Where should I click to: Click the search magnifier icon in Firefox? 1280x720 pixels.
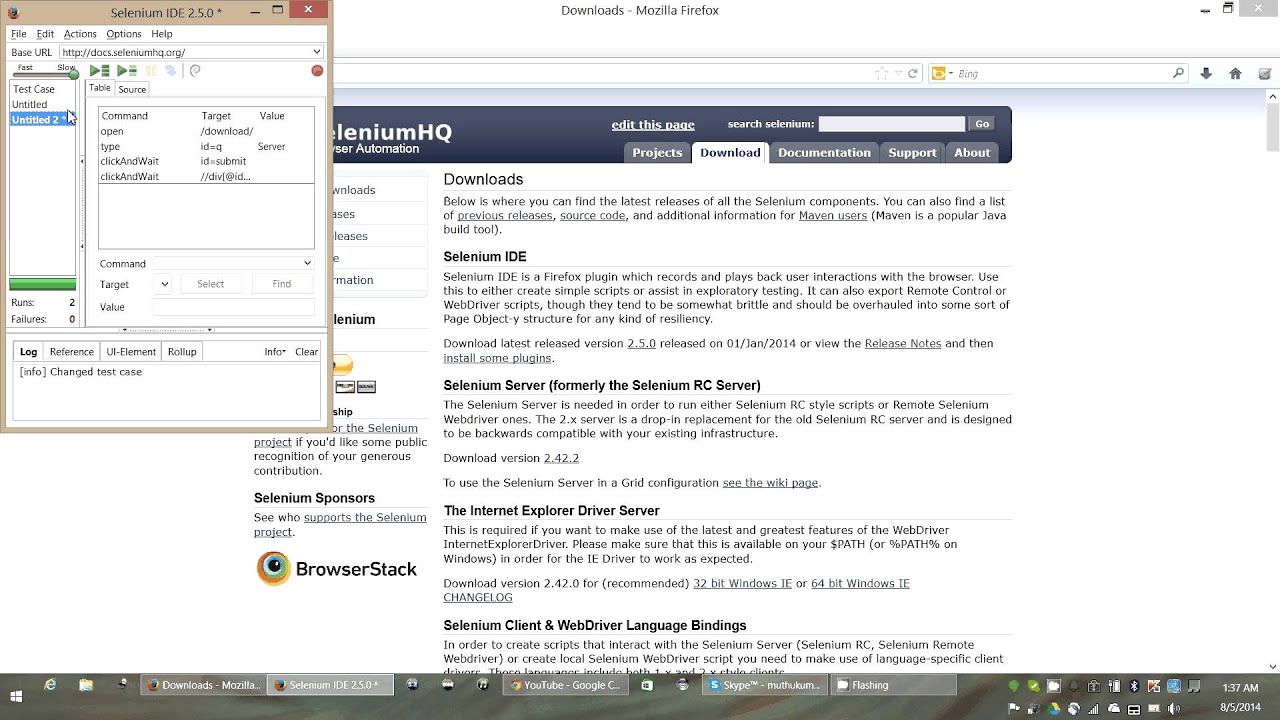1178,73
